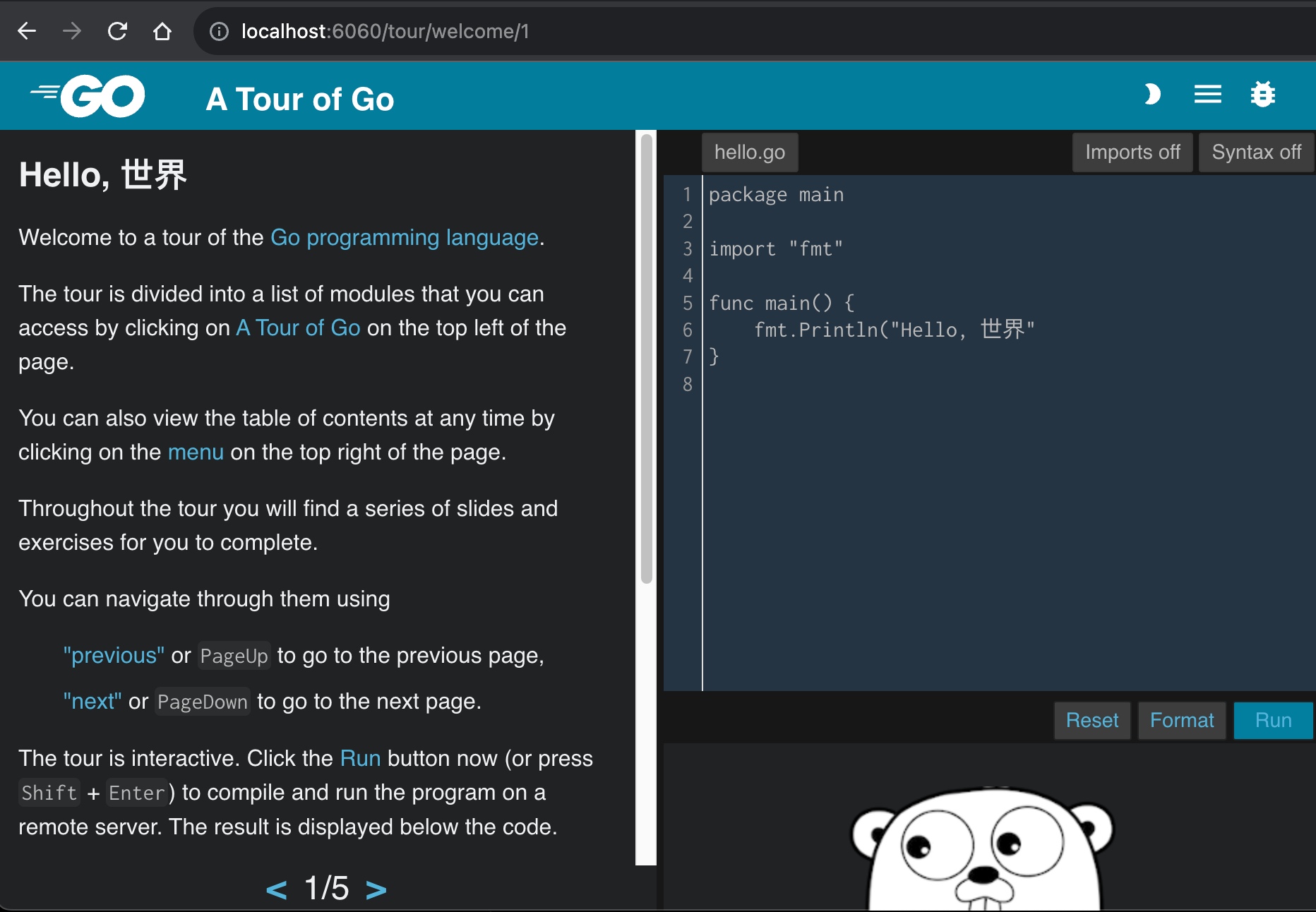1316x912 pixels.
Task: Reset the code editor
Action: [x=1091, y=720]
